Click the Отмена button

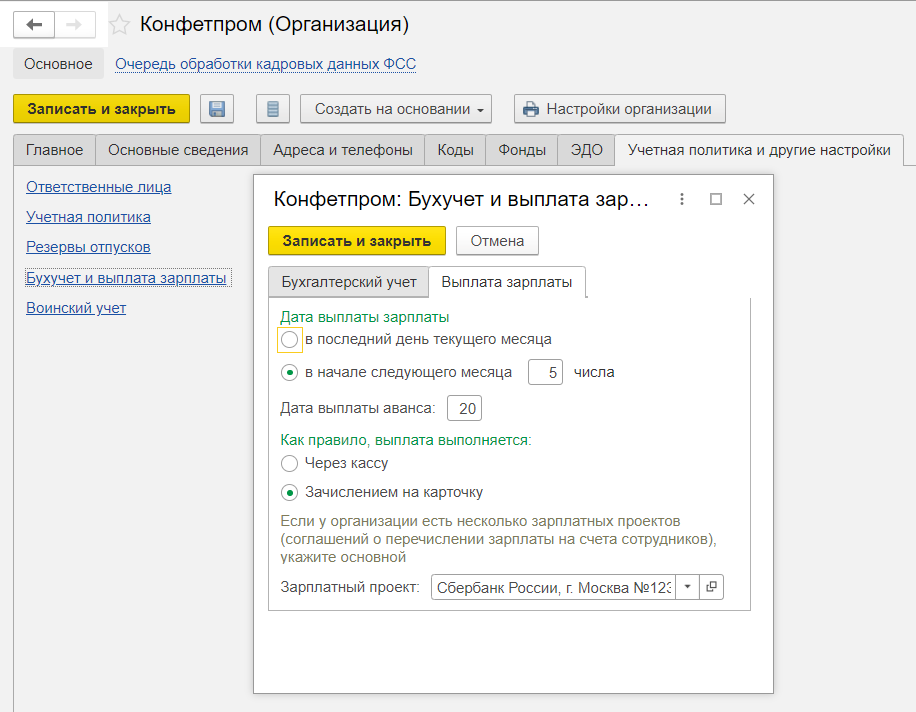[x=497, y=241]
